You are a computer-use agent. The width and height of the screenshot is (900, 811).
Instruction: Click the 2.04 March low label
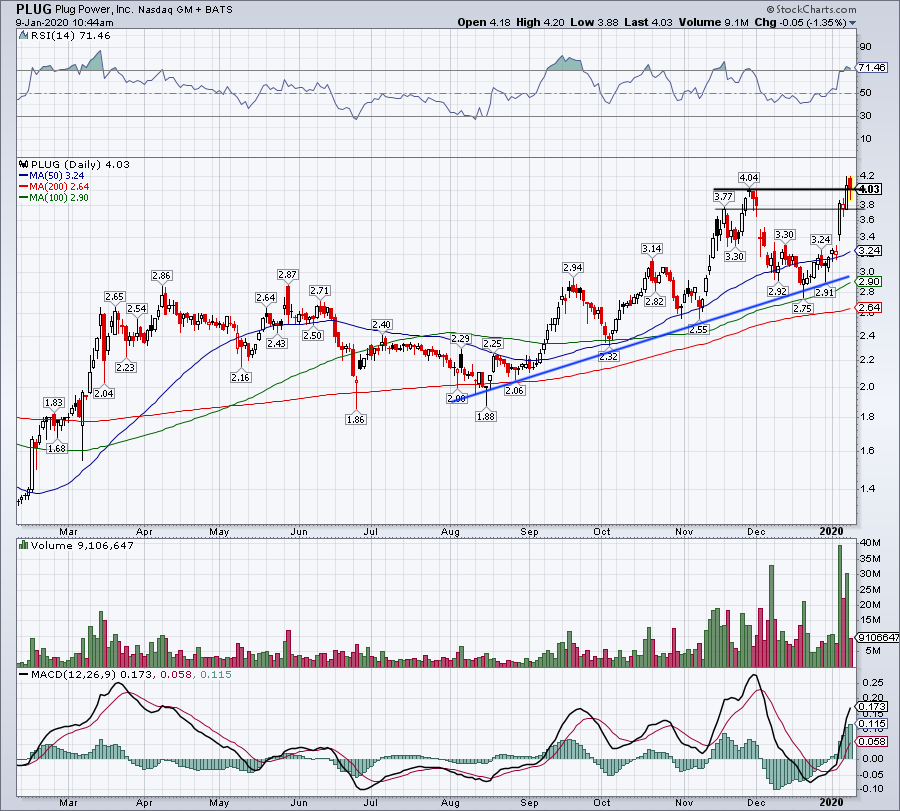[x=104, y=393]
